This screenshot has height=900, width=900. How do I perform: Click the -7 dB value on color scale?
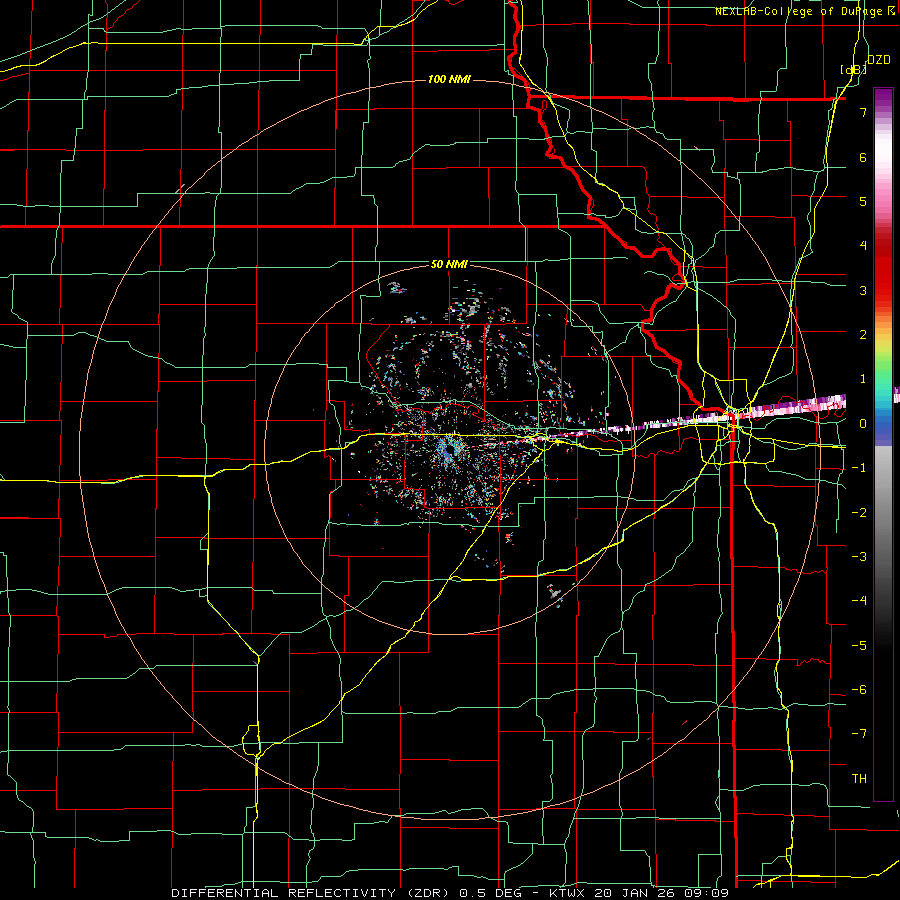(x=859, y=734)
